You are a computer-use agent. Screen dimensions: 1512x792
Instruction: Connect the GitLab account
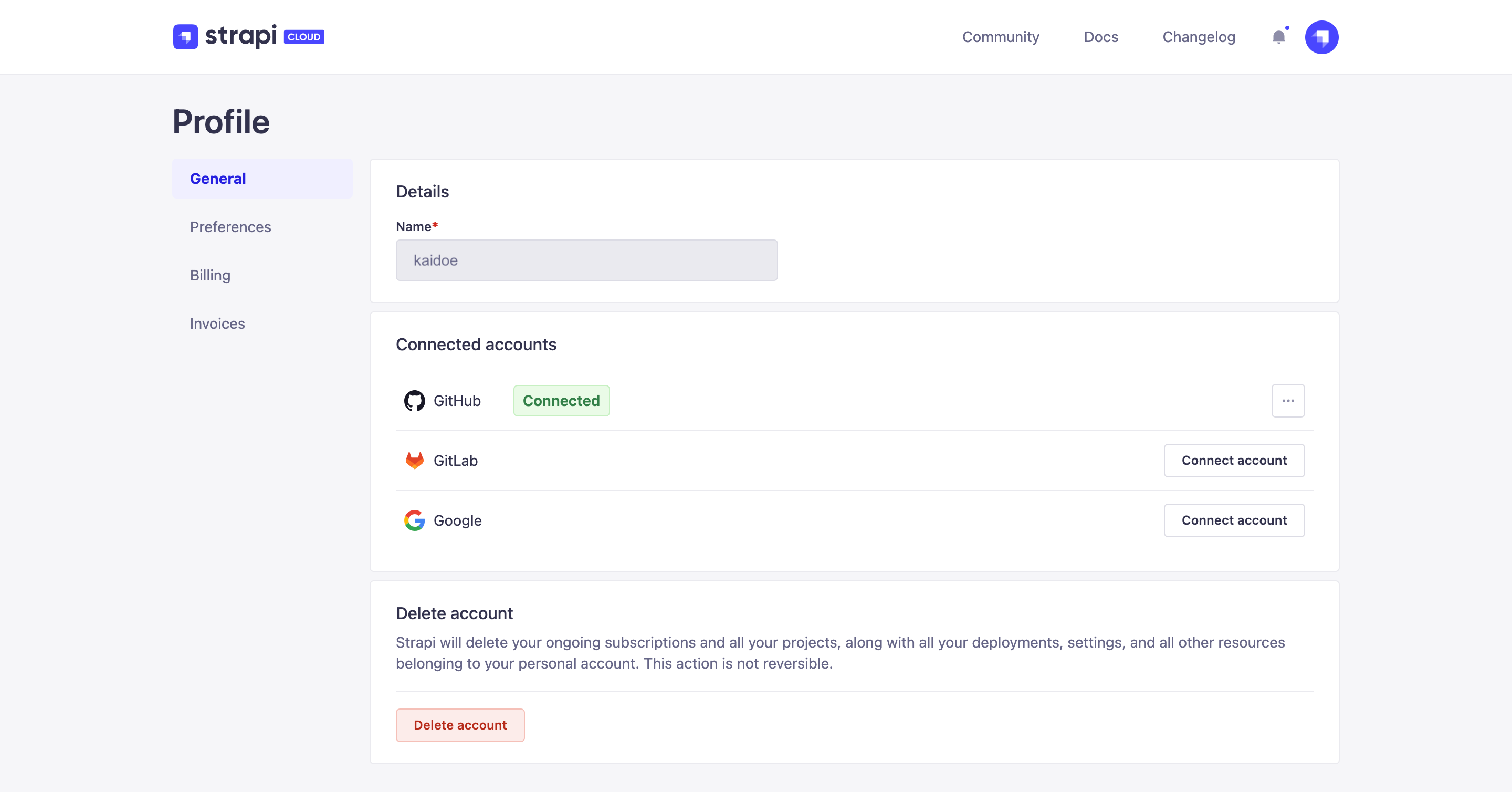(x=1234, y=460)
